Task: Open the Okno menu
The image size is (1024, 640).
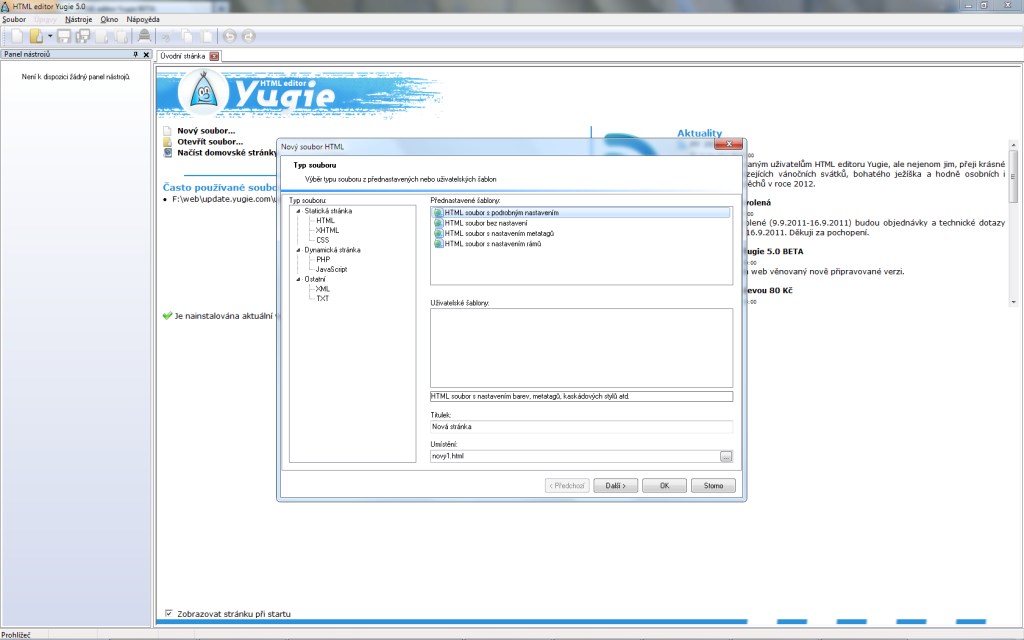Action: pos(109,20)
